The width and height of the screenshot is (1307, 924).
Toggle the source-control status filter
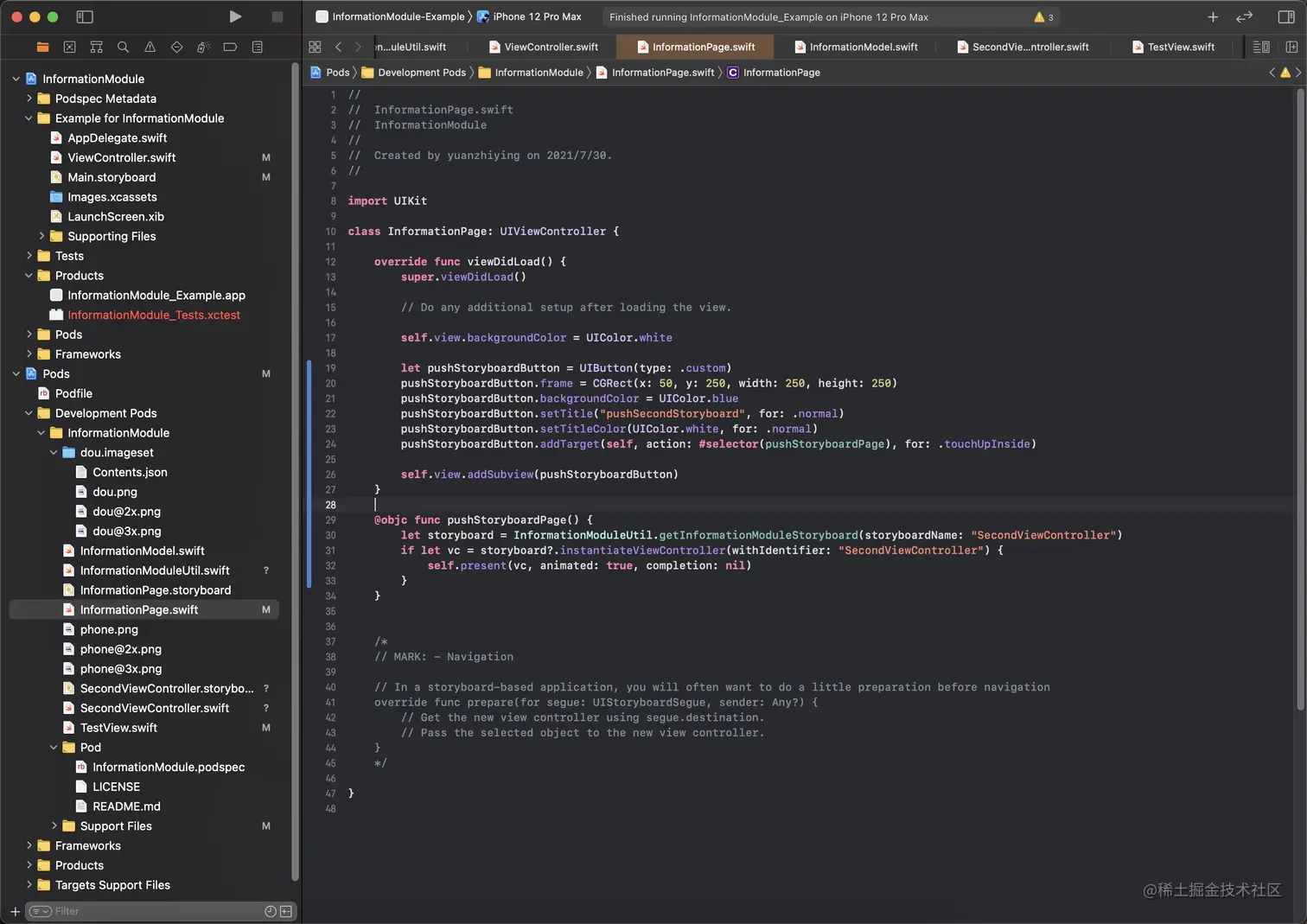(x=286, y=911)
